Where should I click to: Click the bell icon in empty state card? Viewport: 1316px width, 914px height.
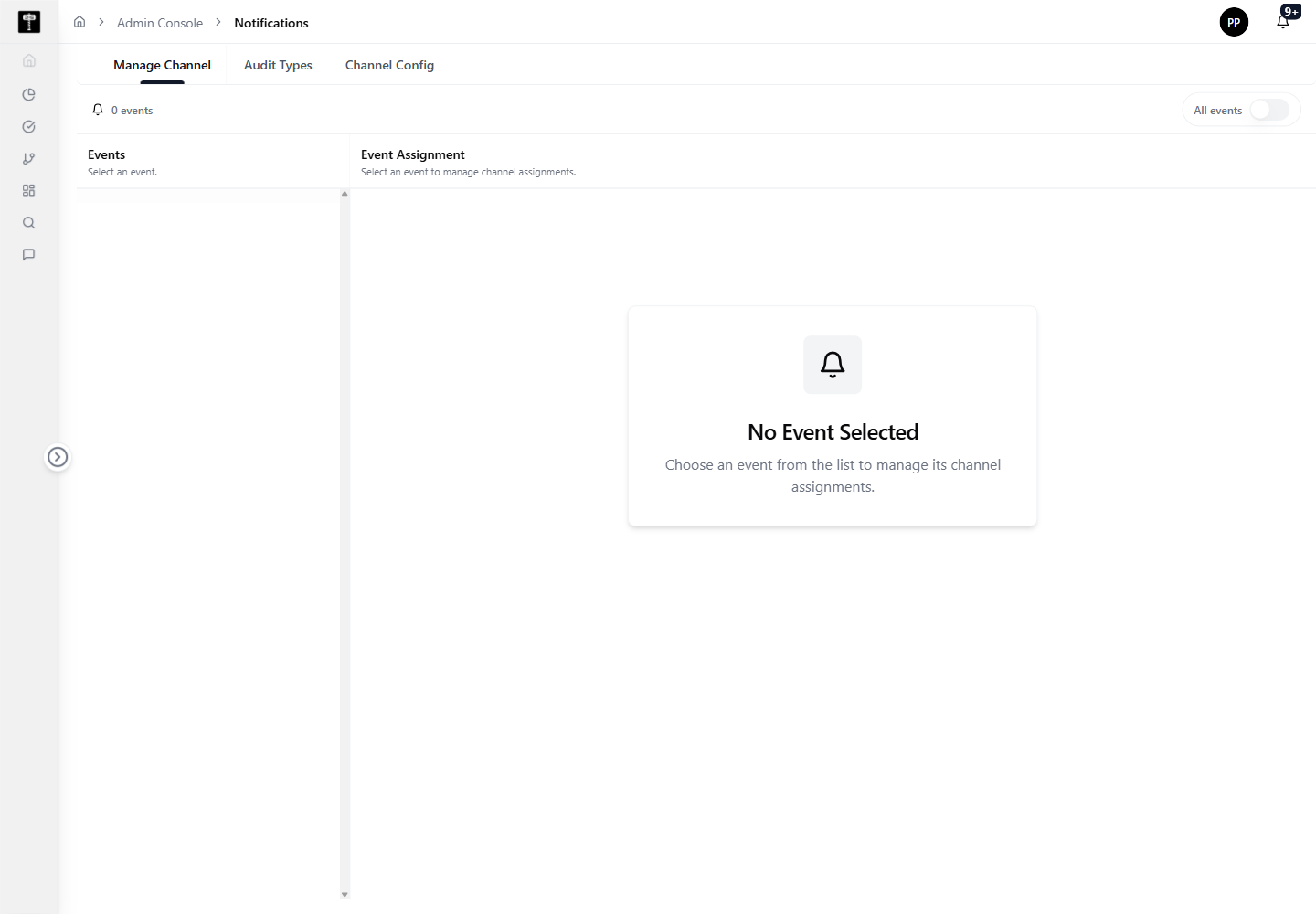[x=833, y=365]
